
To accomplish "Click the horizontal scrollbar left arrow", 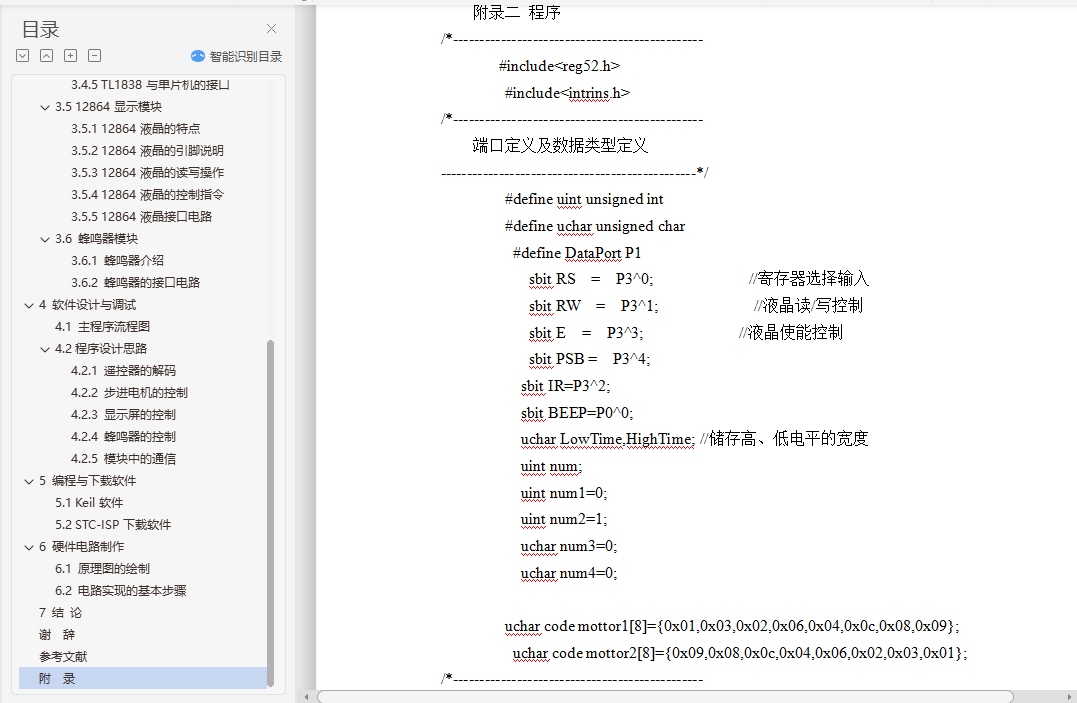I will pyautogui.click(x=306, y=697).
